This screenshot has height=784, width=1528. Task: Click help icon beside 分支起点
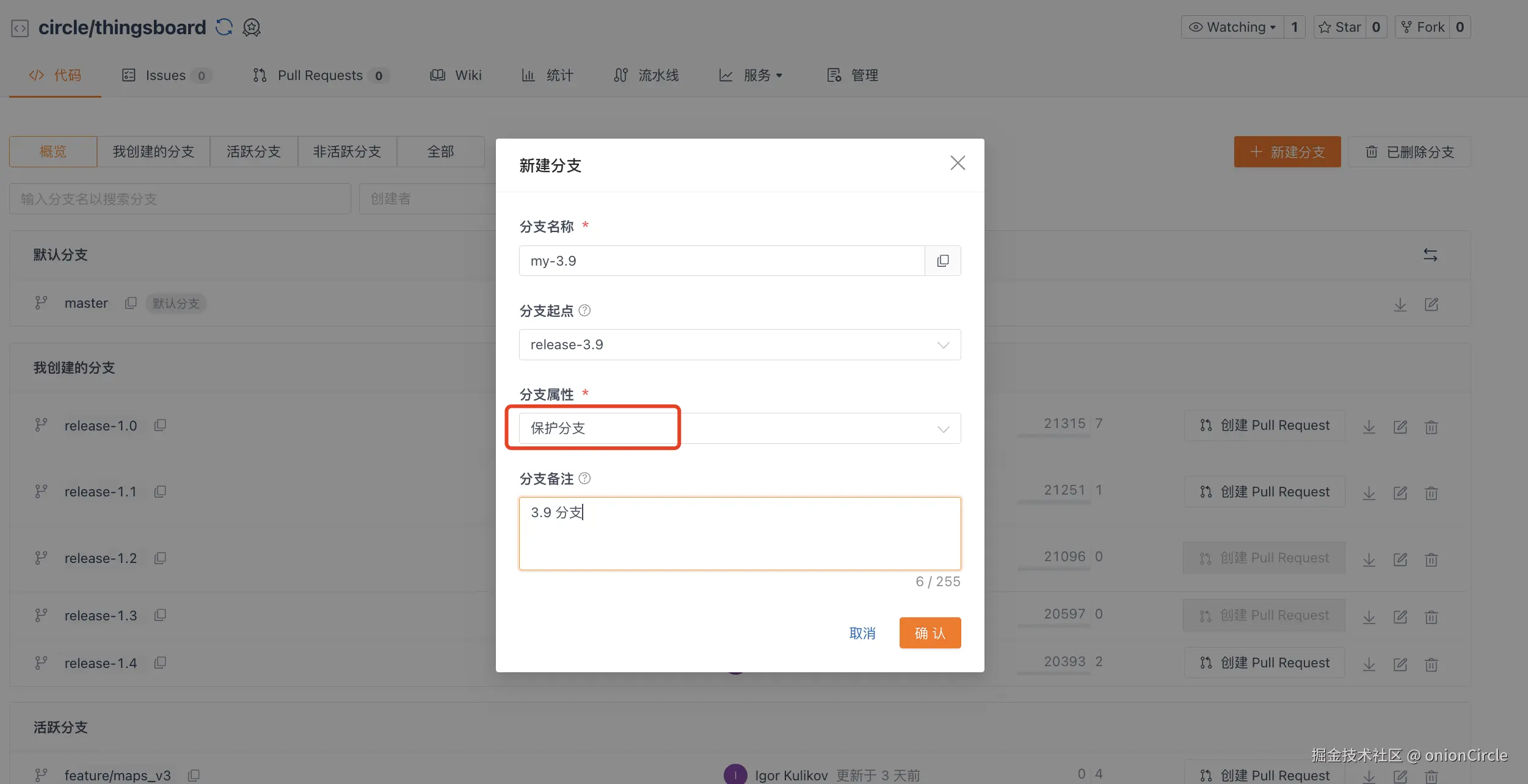coord(584,310)
